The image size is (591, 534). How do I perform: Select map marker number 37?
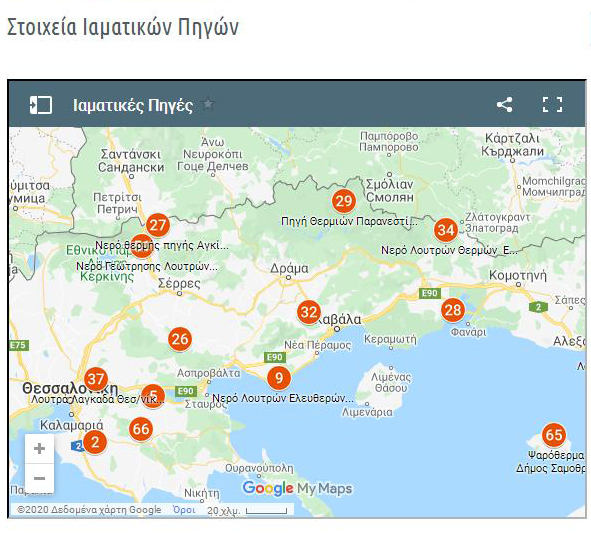pos(96,379)
